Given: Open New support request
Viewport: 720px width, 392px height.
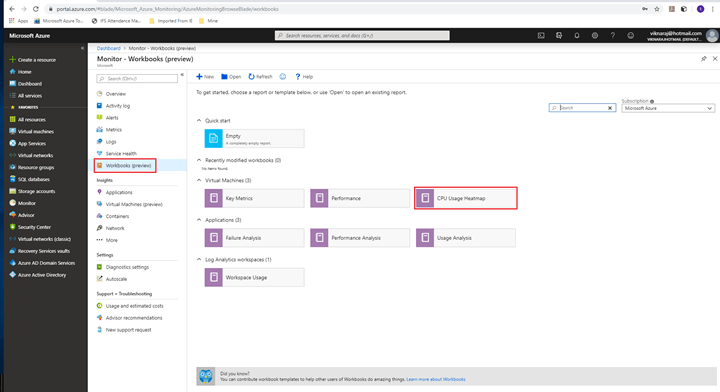Looking at the screenshot, I should (x=124, y=330).
